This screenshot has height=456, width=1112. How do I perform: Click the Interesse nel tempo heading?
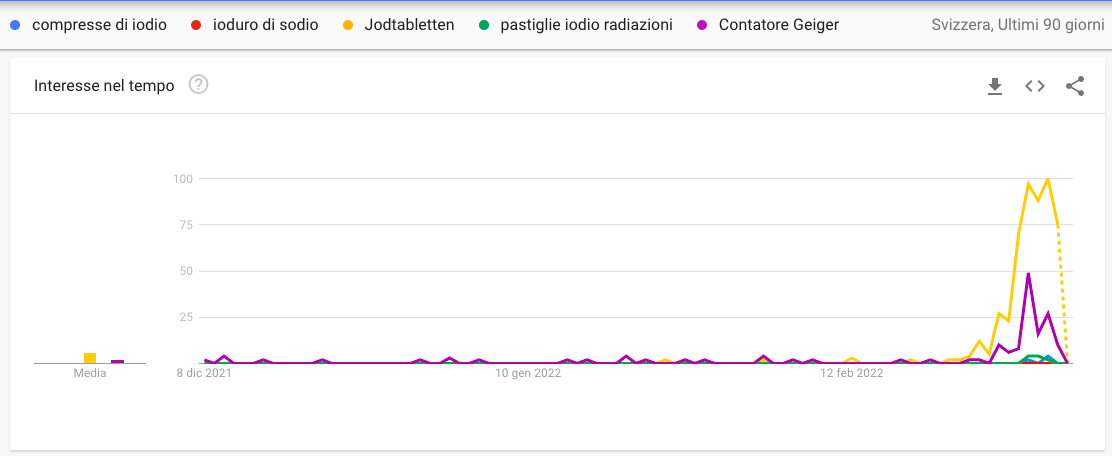(104, 86)
